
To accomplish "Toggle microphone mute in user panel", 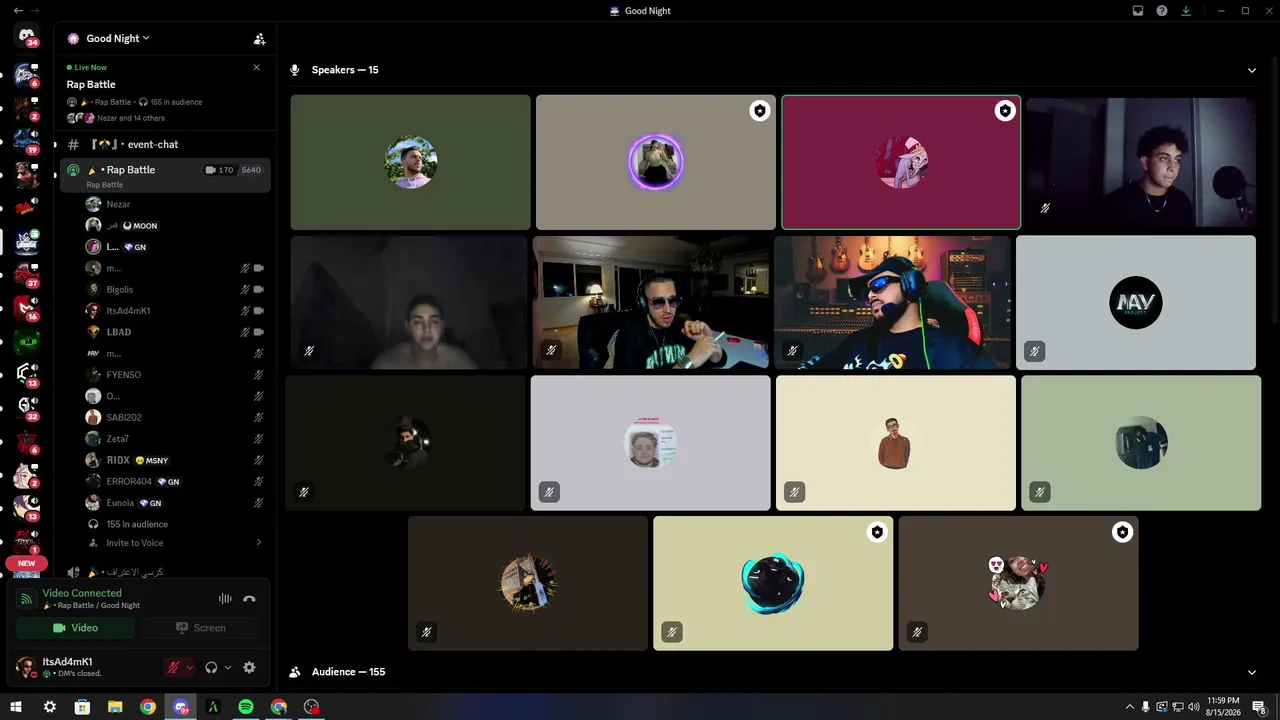I will point(173,667).
